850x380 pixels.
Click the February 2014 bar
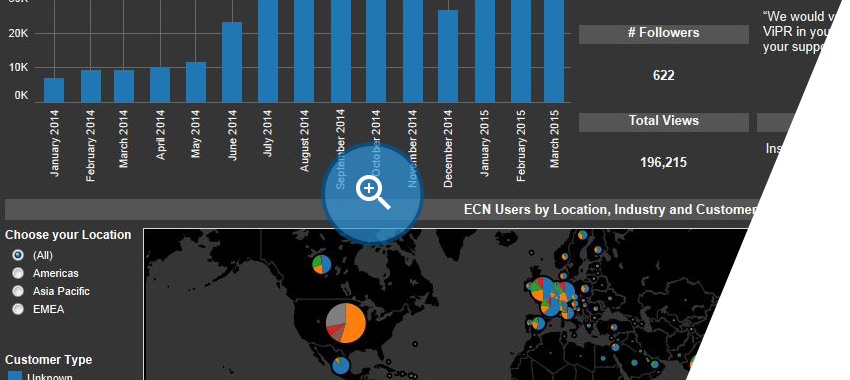[91, 86]
